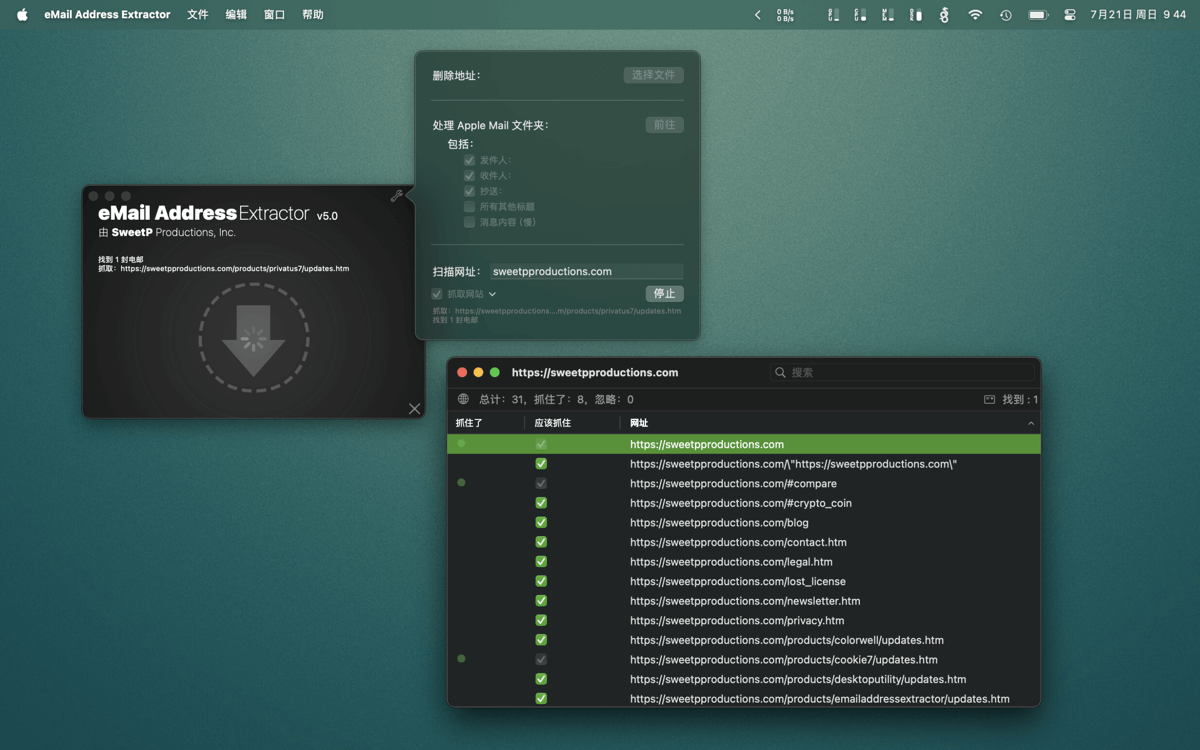1200x750 pixels.
Task: Click the 选择文件 button
Action: [653, 75]
